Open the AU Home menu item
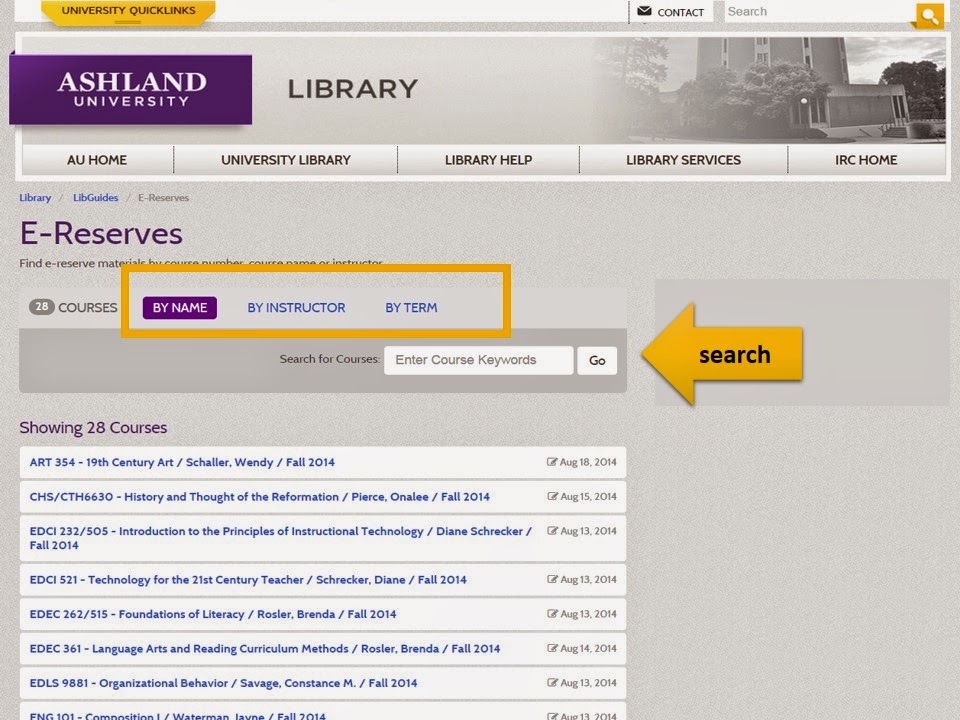The width and height of the screenshot is (960, 720). [97, 160]
